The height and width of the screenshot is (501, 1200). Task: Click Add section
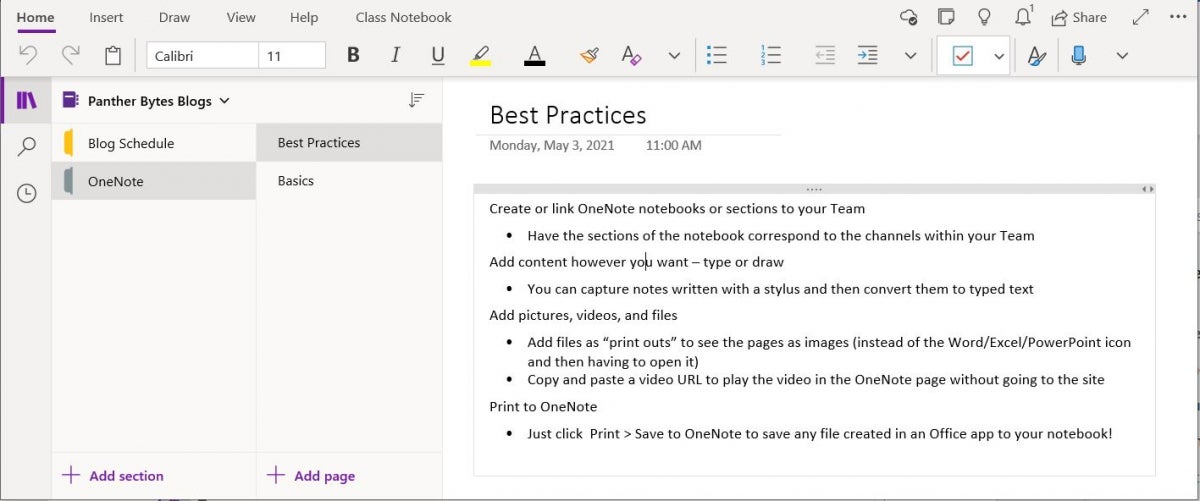tap(113, 475)
